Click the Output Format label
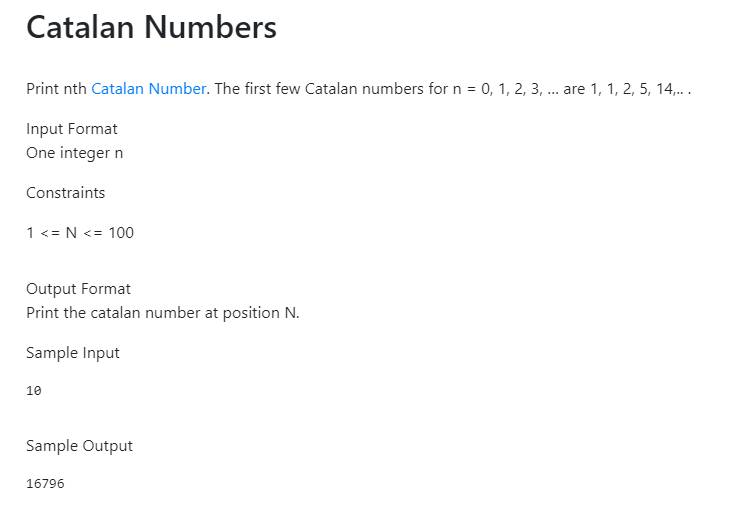The height and width of the screenshot is (513, 738). click(x=78, y=289)
